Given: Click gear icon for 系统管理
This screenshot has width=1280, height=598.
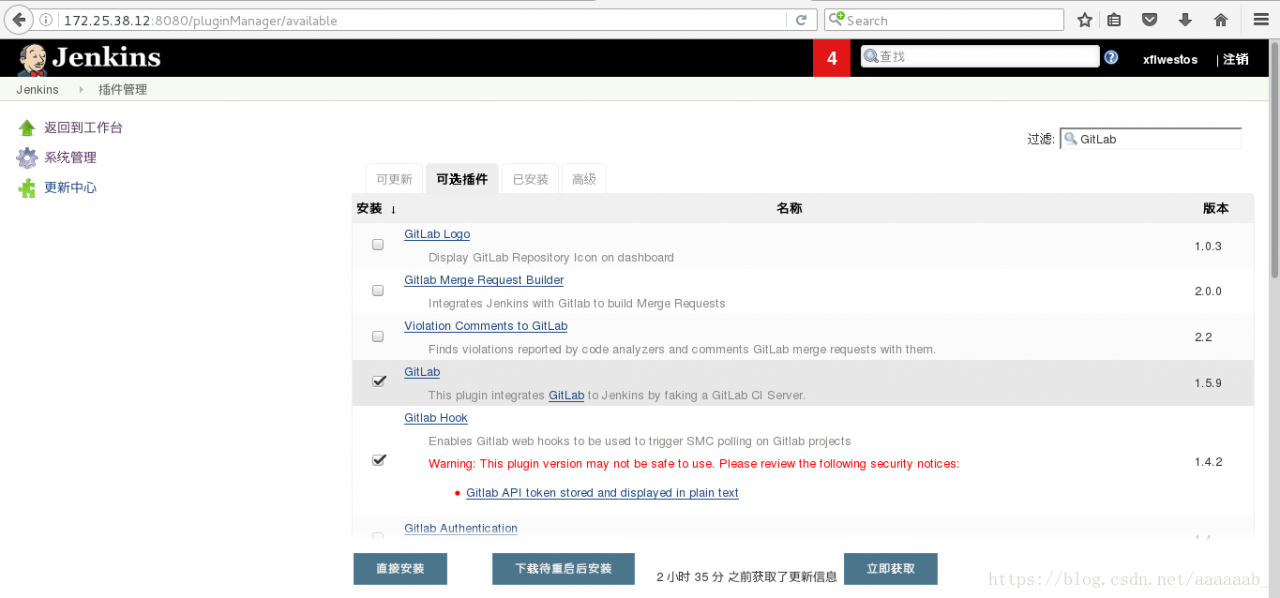Looking at the screenshot, I should point(27,158).
